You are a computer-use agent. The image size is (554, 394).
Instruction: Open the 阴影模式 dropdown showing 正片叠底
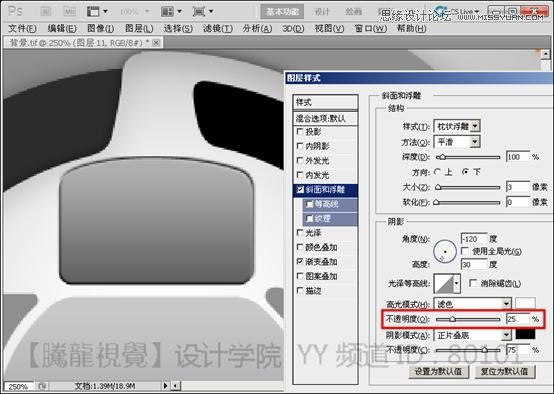tap(473, 335)
